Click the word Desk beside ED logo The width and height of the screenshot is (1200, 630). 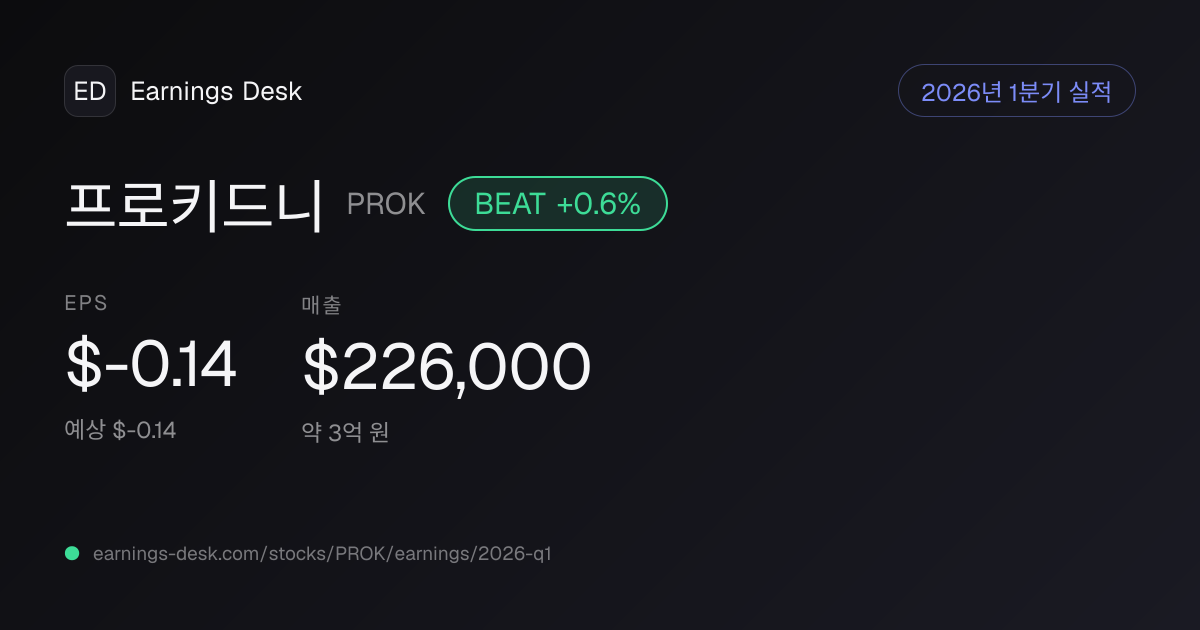[x=272, y=91]
